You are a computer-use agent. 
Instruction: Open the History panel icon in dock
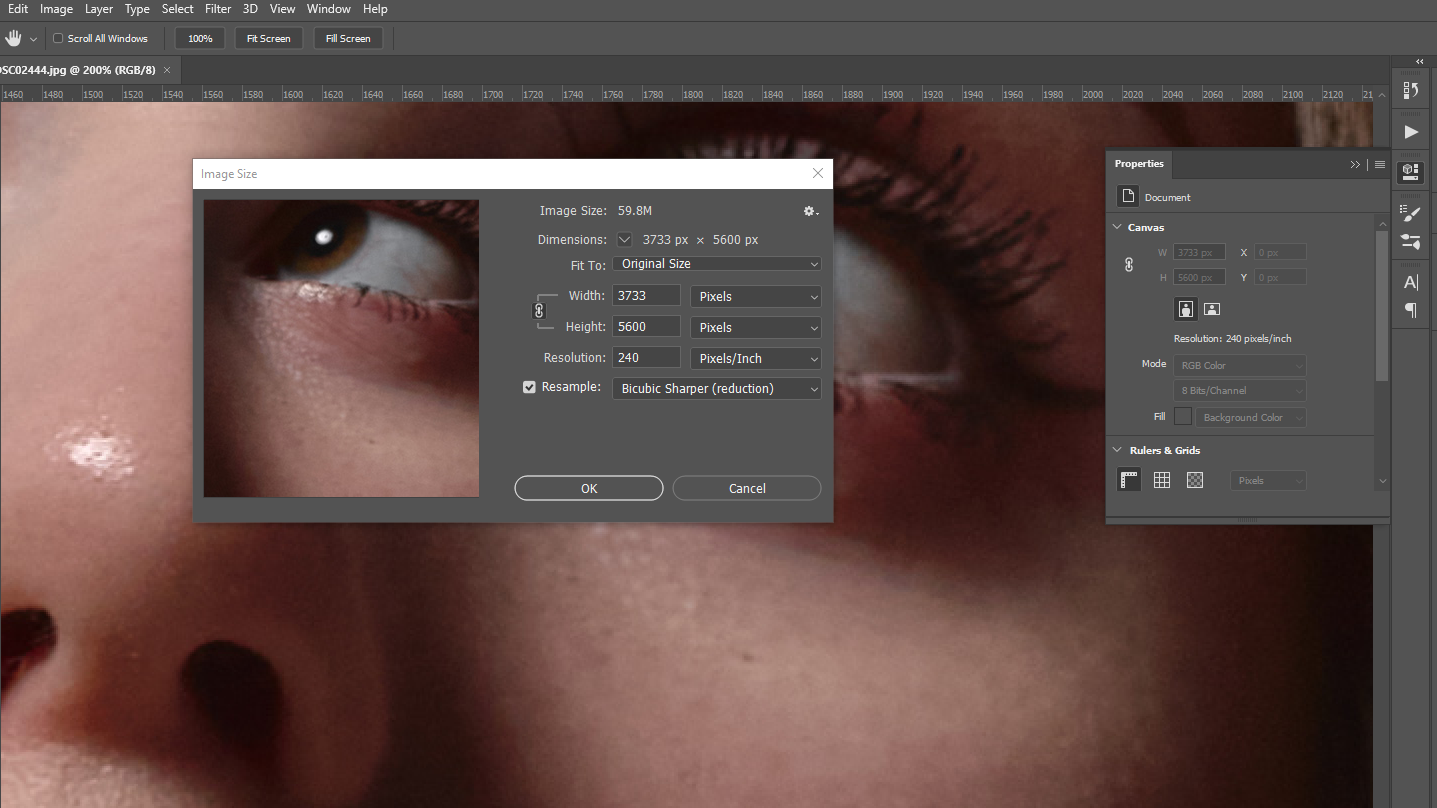click(x=1411, y=90)
